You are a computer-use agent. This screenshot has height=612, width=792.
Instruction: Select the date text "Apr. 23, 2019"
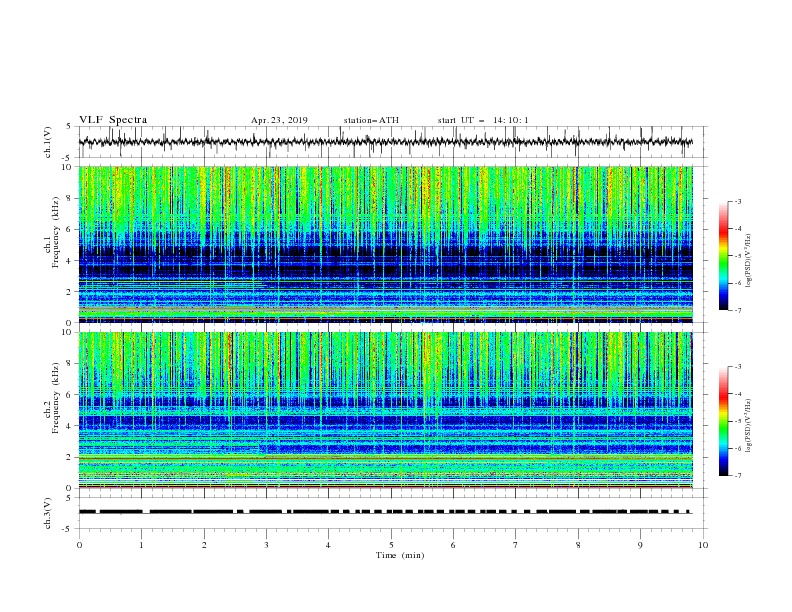[279, 120]
